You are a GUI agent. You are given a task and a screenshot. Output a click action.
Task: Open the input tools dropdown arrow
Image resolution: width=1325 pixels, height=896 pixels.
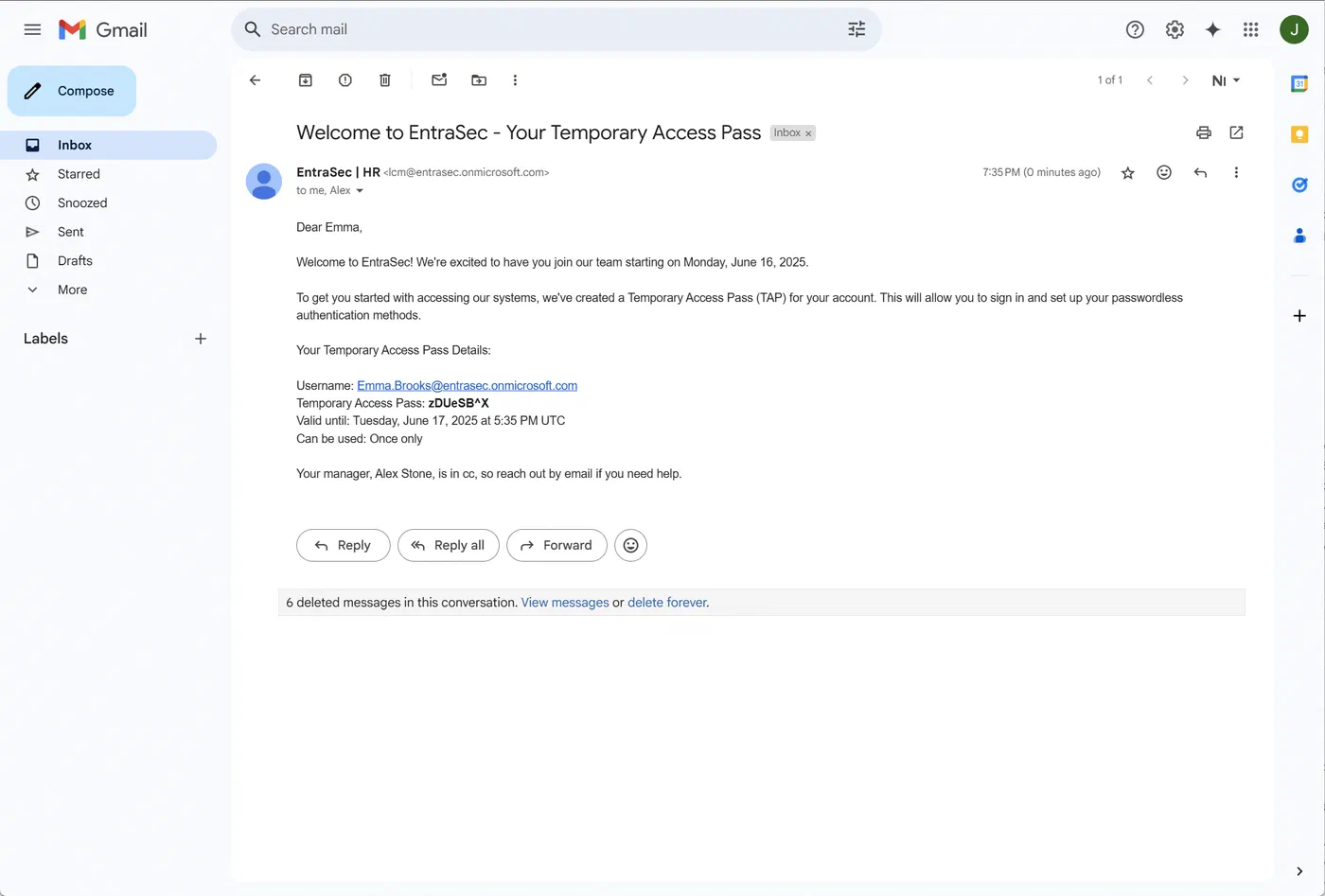click(1236, 80)
